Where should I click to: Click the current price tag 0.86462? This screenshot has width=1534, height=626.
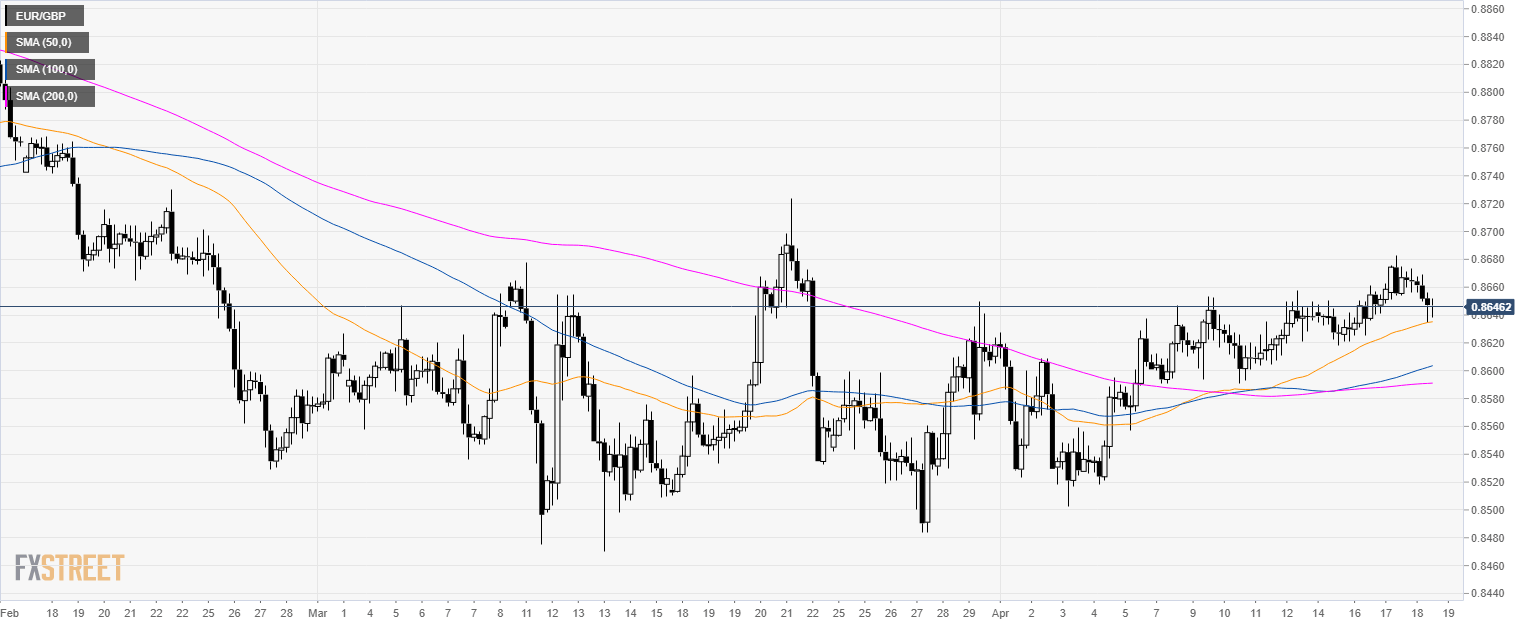pos(1489,307)
